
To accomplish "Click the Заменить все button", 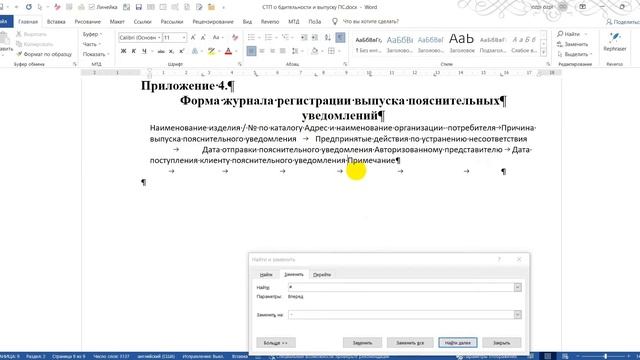I will tap(410, 343).
